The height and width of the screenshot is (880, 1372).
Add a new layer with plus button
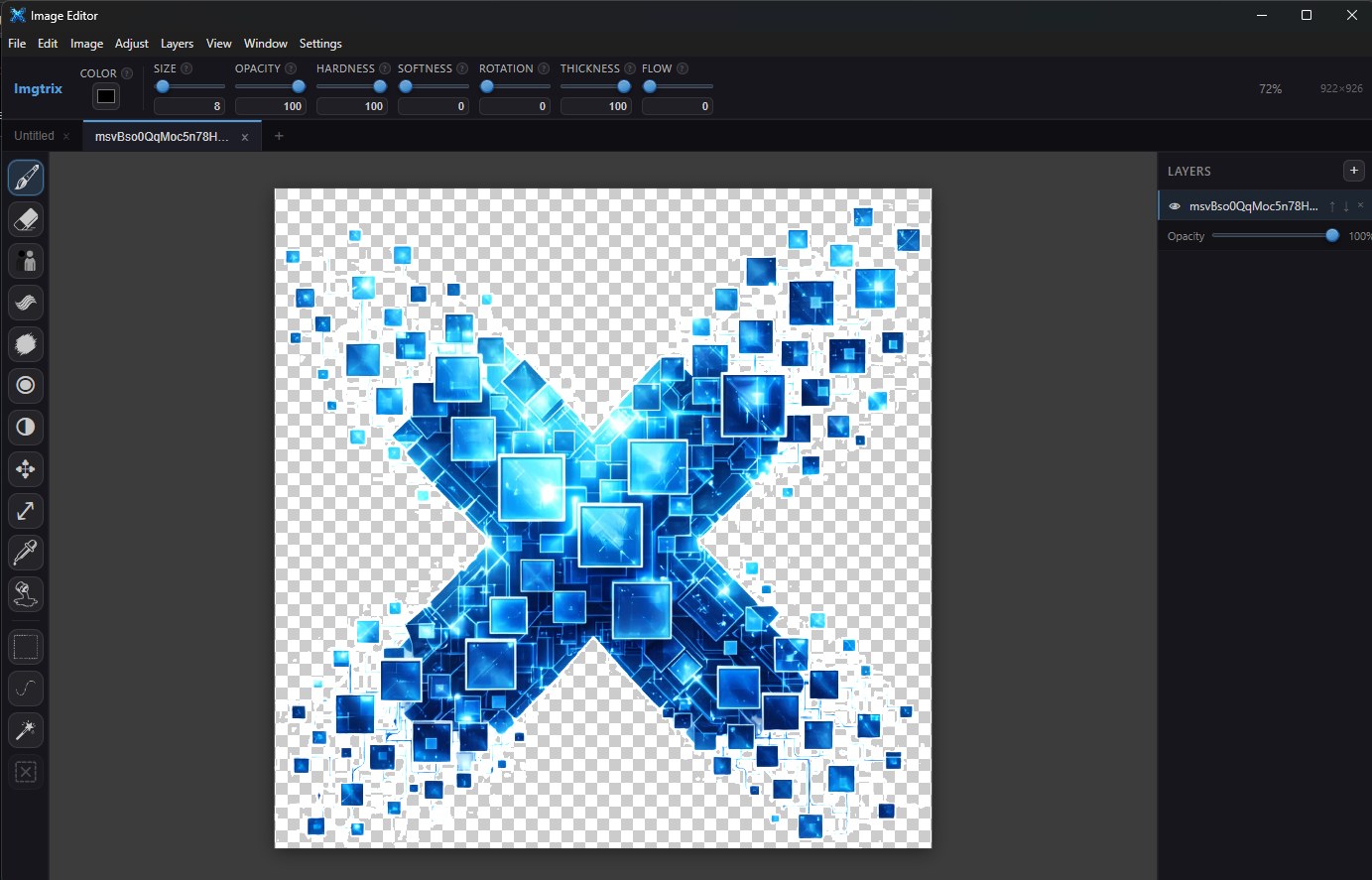click(x=1353, y=171)
